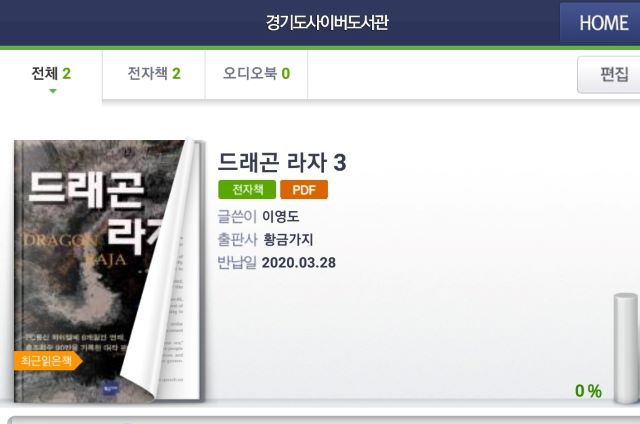The image size is (640, 424).
Task: Click the 0 % progress indicator
Action: [588, 391]
